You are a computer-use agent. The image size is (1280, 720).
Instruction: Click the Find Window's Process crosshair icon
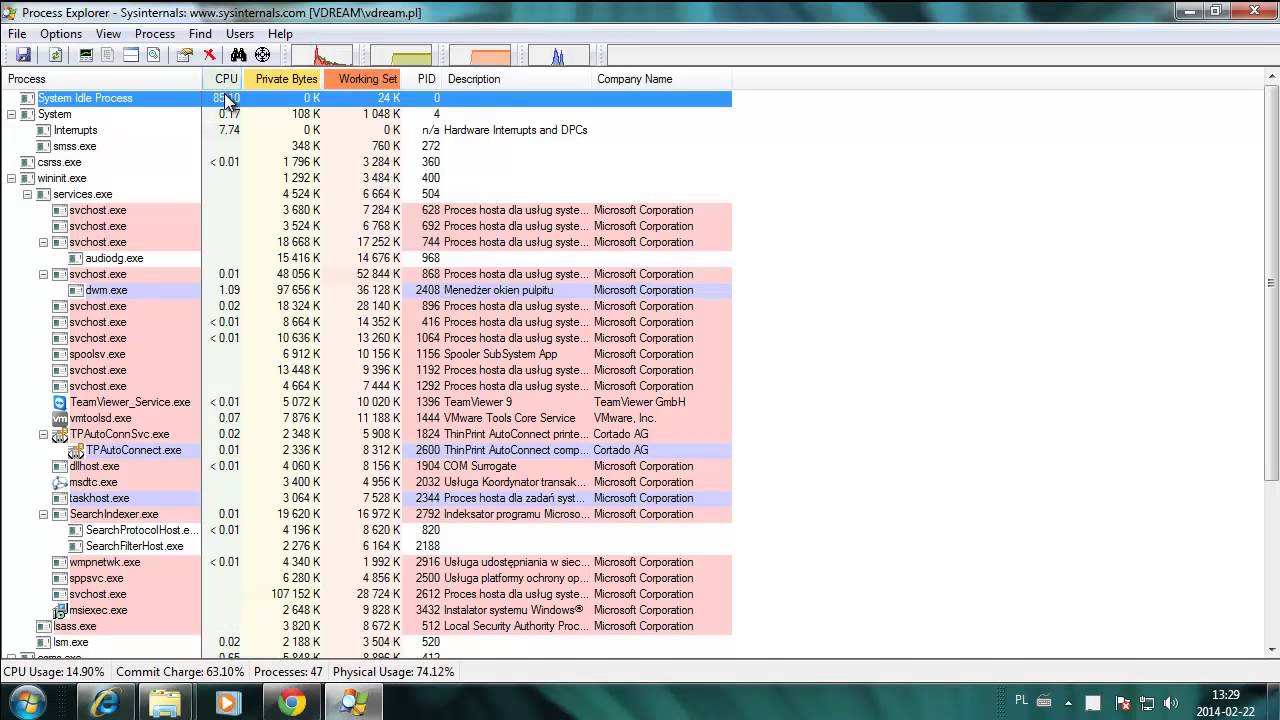click(262, 55)
